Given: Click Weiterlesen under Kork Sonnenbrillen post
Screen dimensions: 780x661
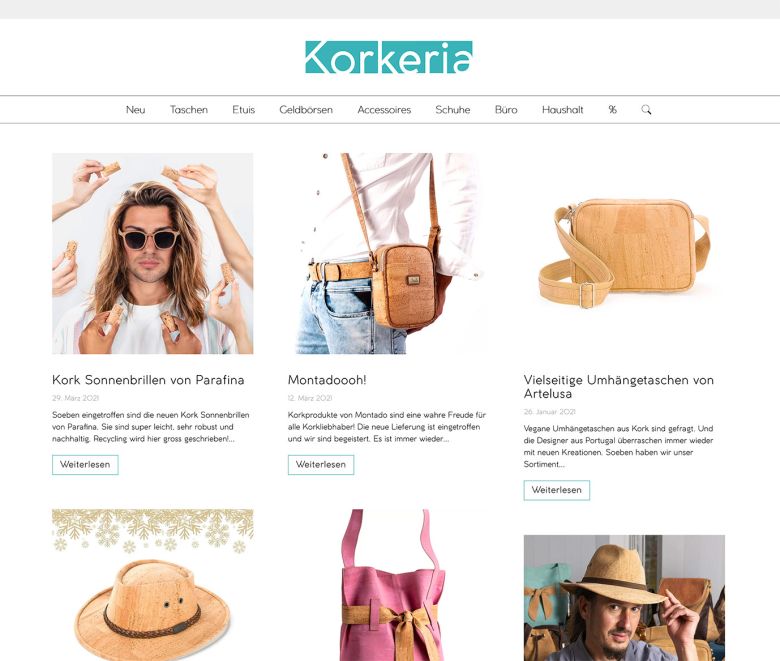Looking at the screenshot, I should click(x=85, y=465).
